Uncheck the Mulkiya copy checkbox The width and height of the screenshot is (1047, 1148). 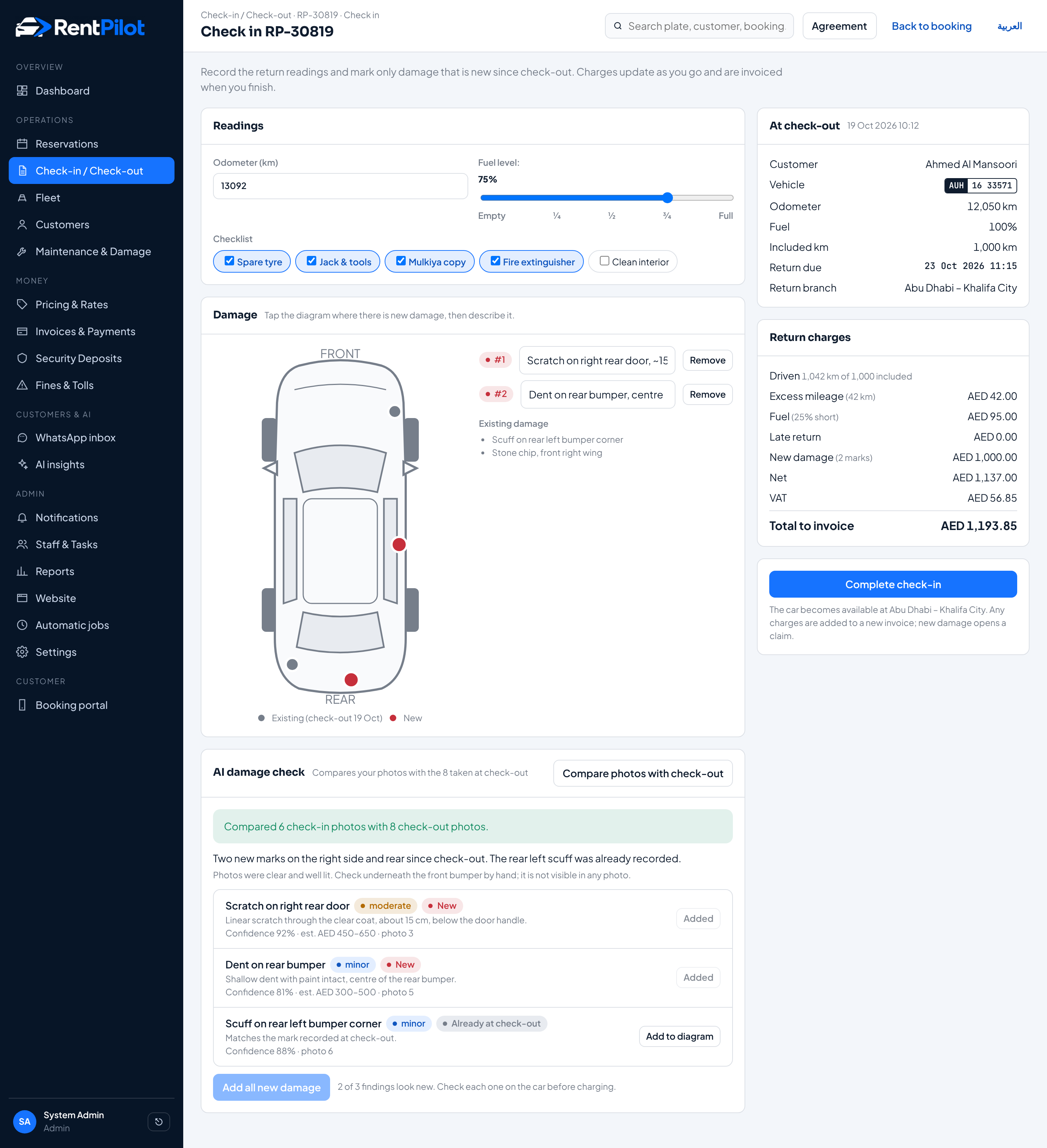(401, 261)
